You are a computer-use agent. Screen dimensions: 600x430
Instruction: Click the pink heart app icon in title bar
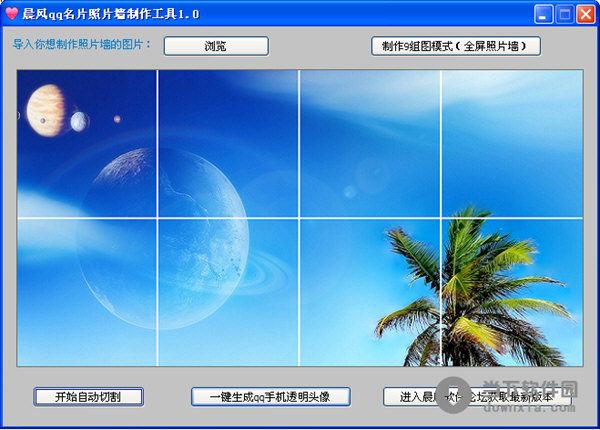(11, 13)
